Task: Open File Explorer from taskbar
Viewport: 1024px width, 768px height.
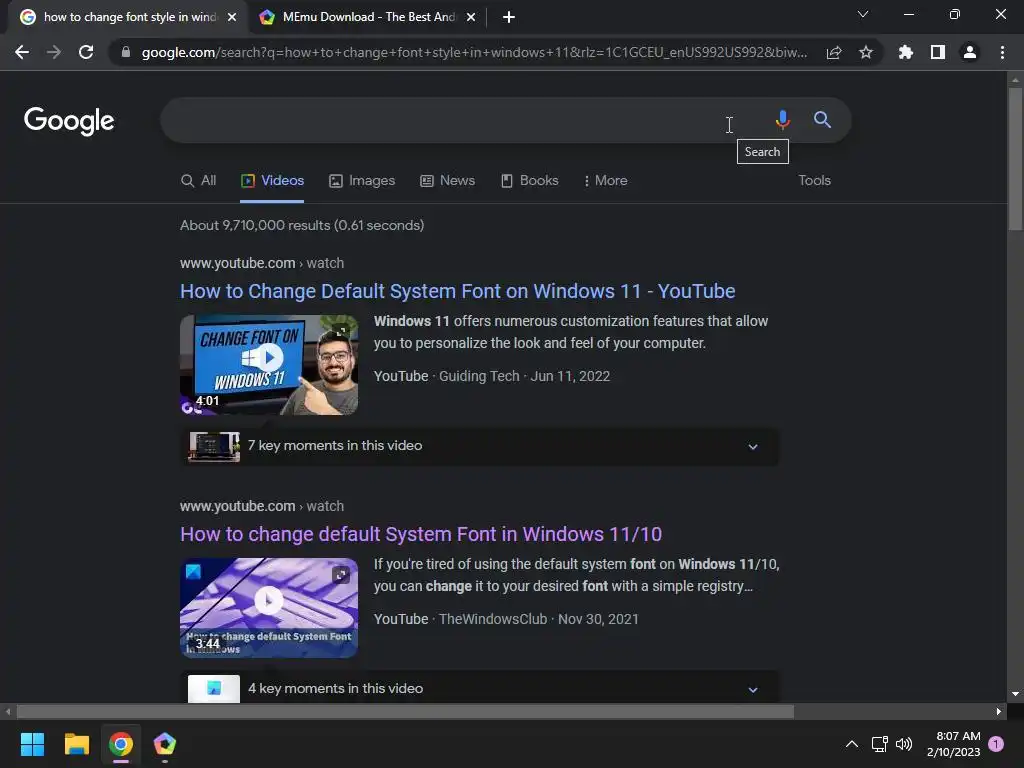Action: [76, 744]
